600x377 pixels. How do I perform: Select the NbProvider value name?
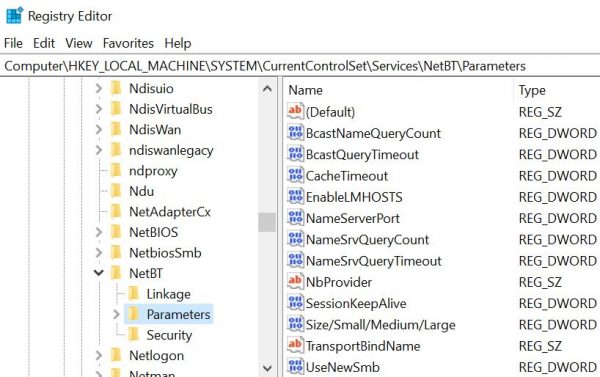tap(339, 282)
